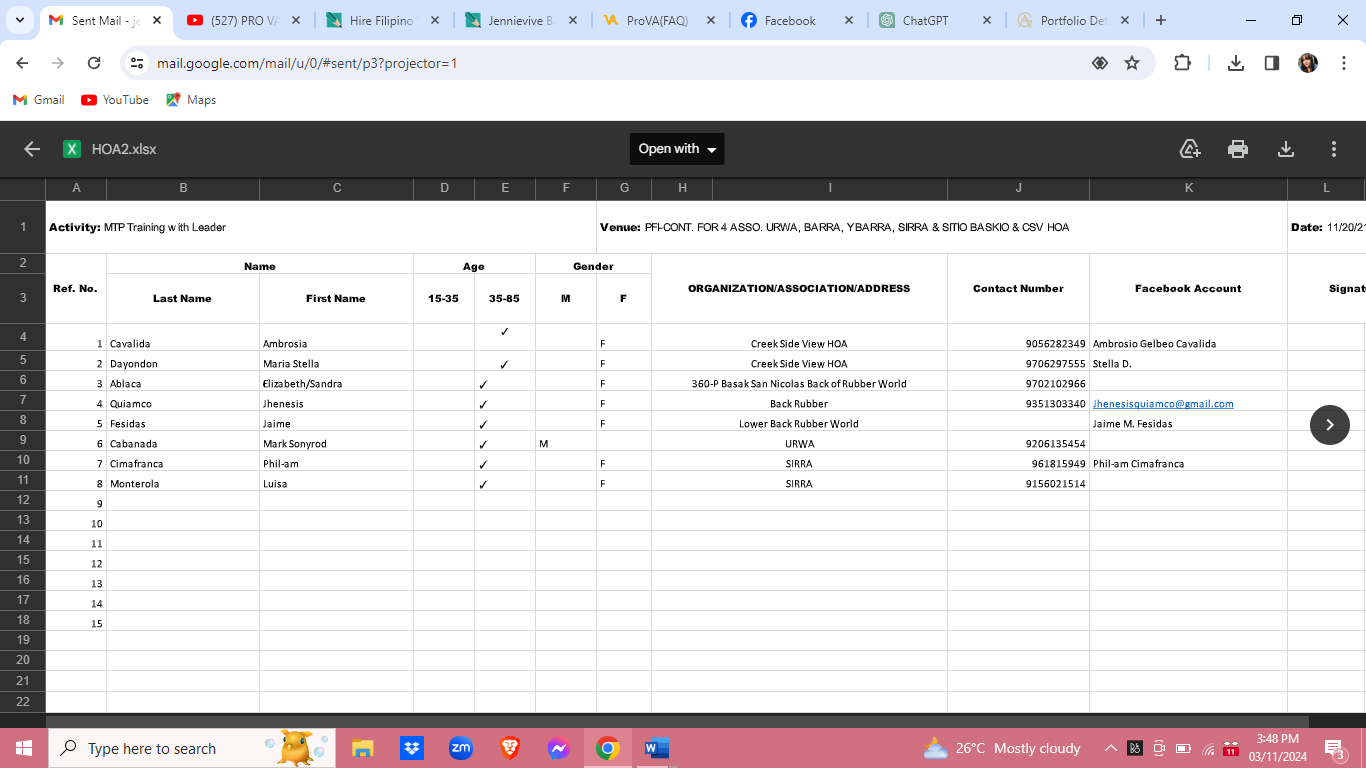This screenshot has width=1366, height=768.
Task: Open Zoom from the taskbar
Action: tap(460, 748)
